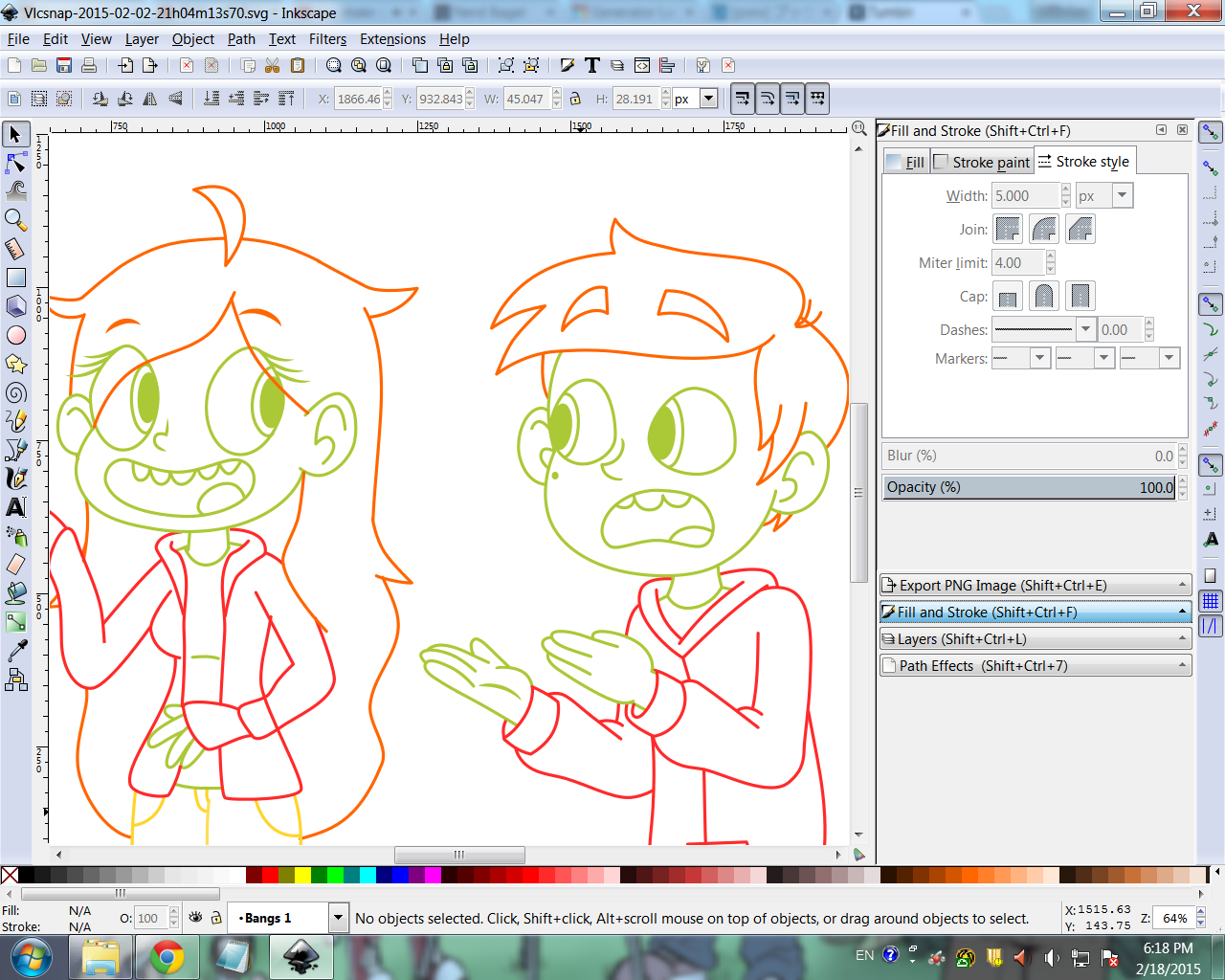
Task: Click the Save document icon
Action: pos(64,65)
